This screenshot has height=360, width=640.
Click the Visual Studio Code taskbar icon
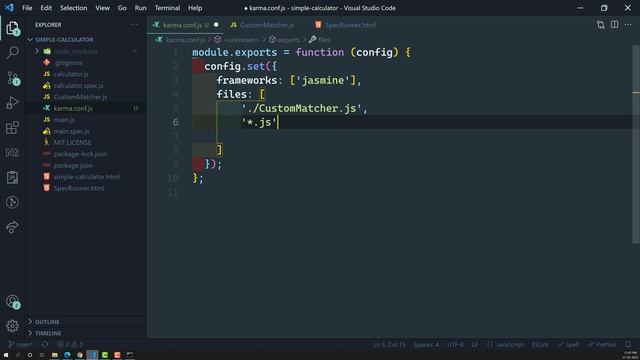(x=93, y=355)
